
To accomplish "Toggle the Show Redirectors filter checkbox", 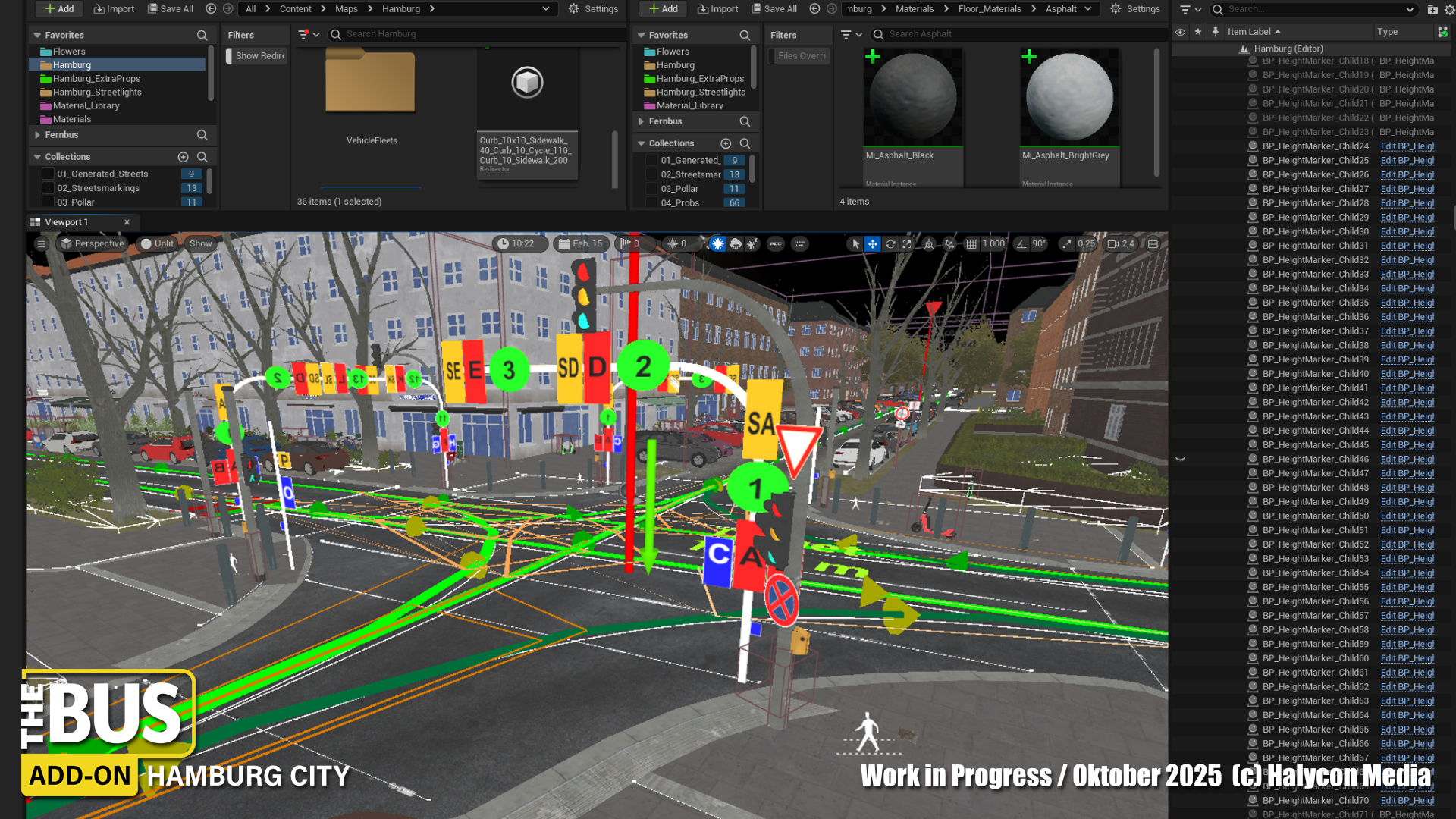I will point(229,56).
